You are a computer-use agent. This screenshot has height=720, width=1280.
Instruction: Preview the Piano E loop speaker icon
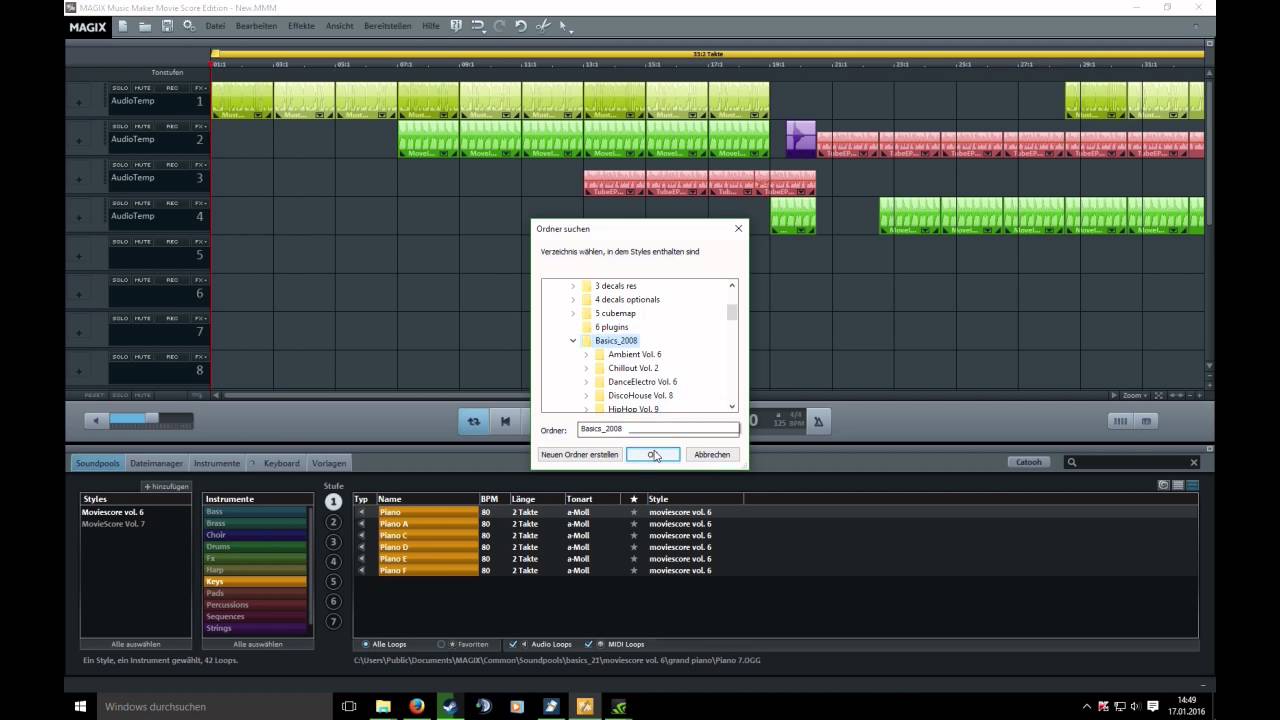[362, 559]
